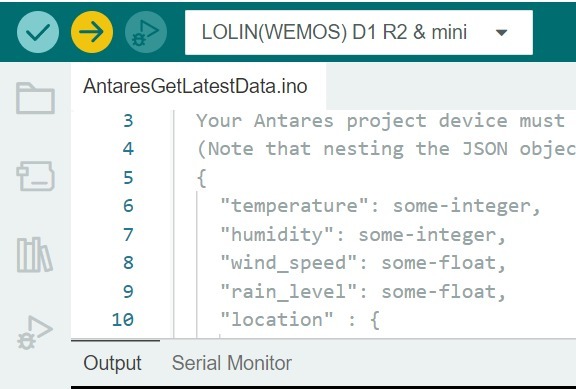Click line number 5 in gutter
This screenshot has height=389, width=576.
128,177
